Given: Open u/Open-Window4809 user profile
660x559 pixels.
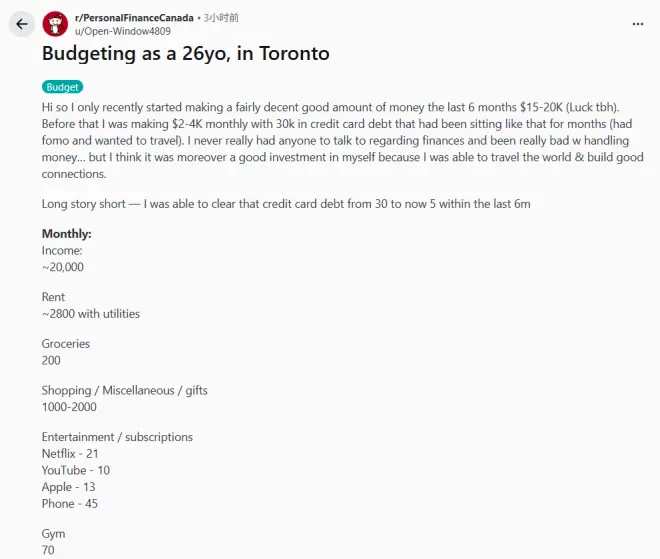Looking at the screenshot, I should point(123,31).
